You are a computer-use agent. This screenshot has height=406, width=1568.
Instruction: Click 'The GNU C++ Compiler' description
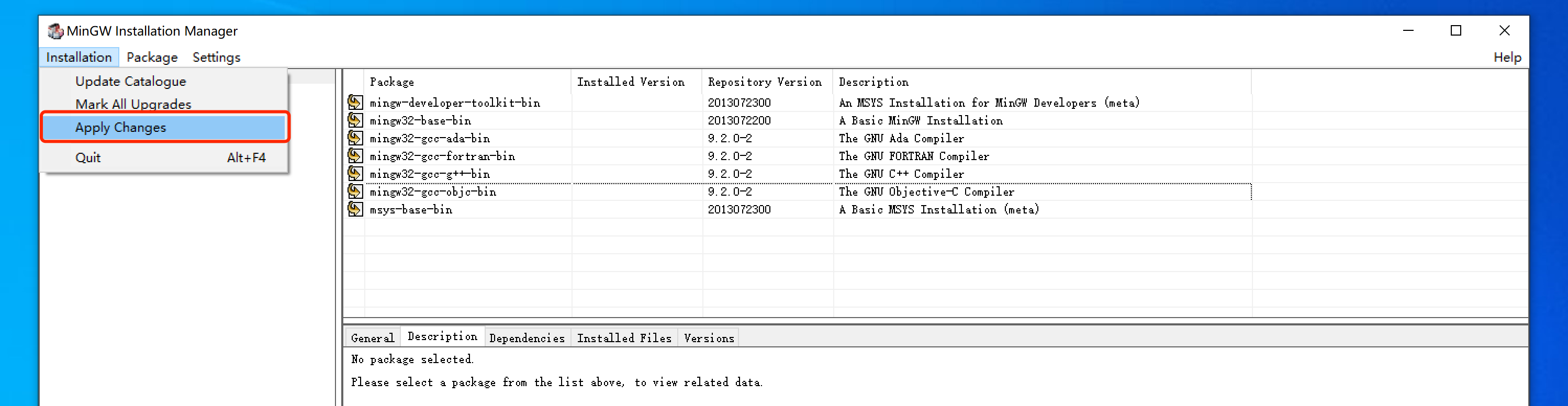[x=901, y=174]
